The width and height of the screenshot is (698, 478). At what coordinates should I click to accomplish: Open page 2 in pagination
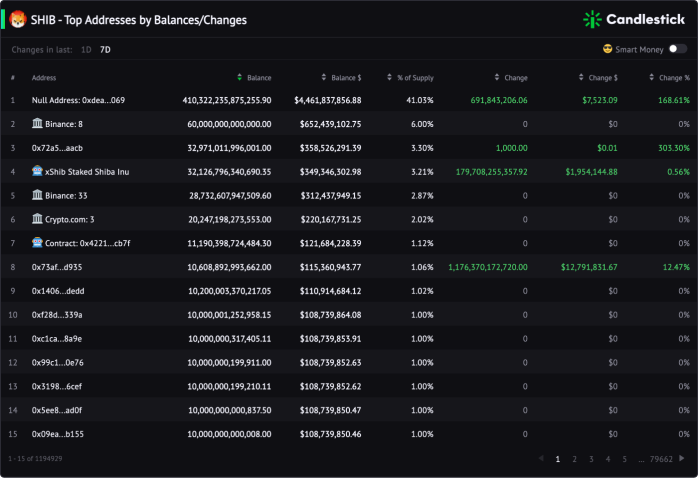574,459
